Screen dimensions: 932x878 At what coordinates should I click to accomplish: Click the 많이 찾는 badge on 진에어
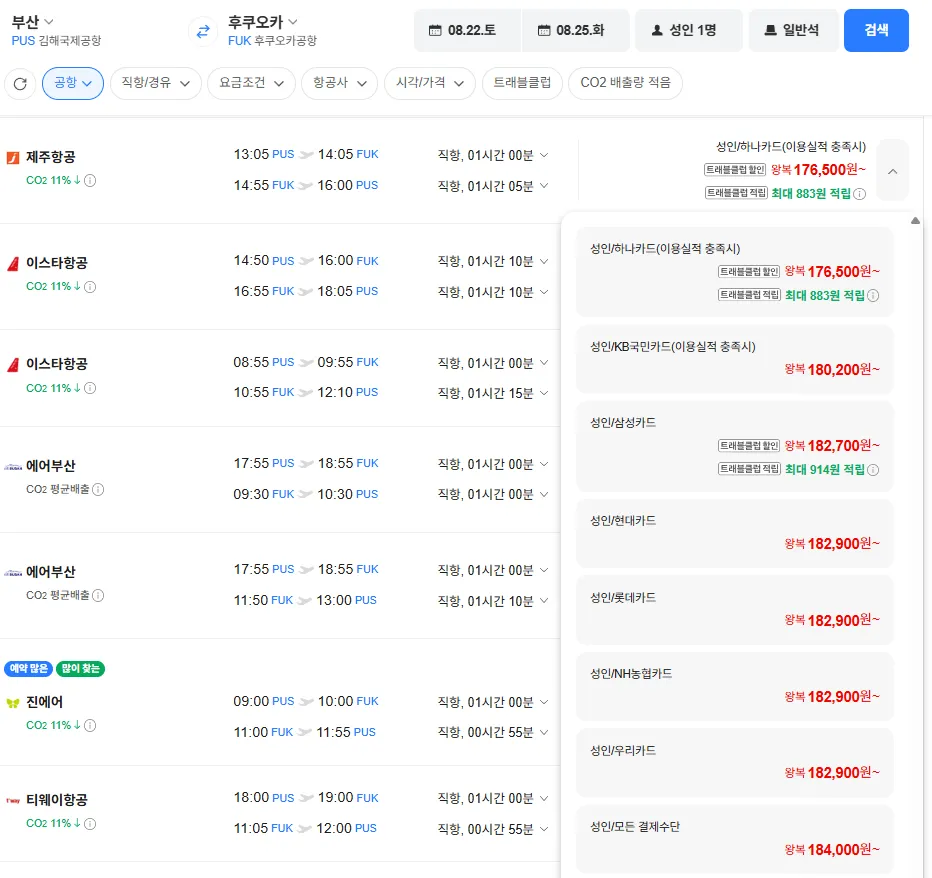[x=80, y=669]
